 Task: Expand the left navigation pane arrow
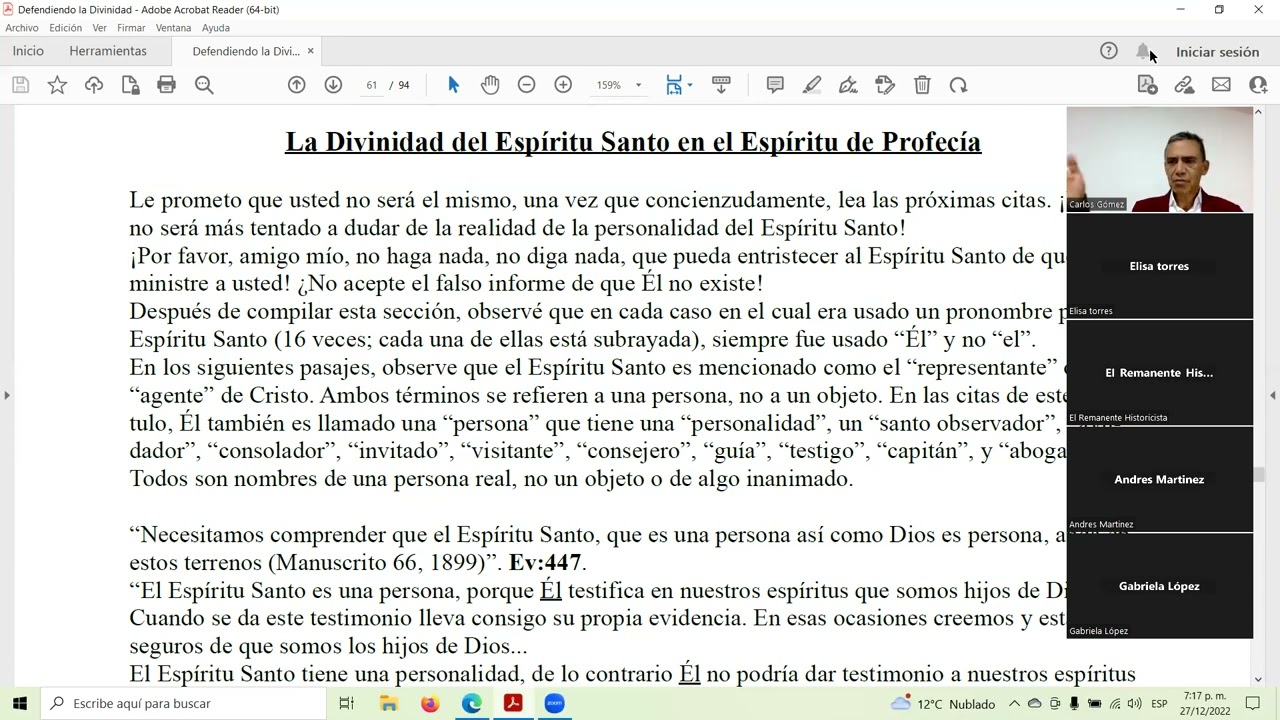point(6,396)
